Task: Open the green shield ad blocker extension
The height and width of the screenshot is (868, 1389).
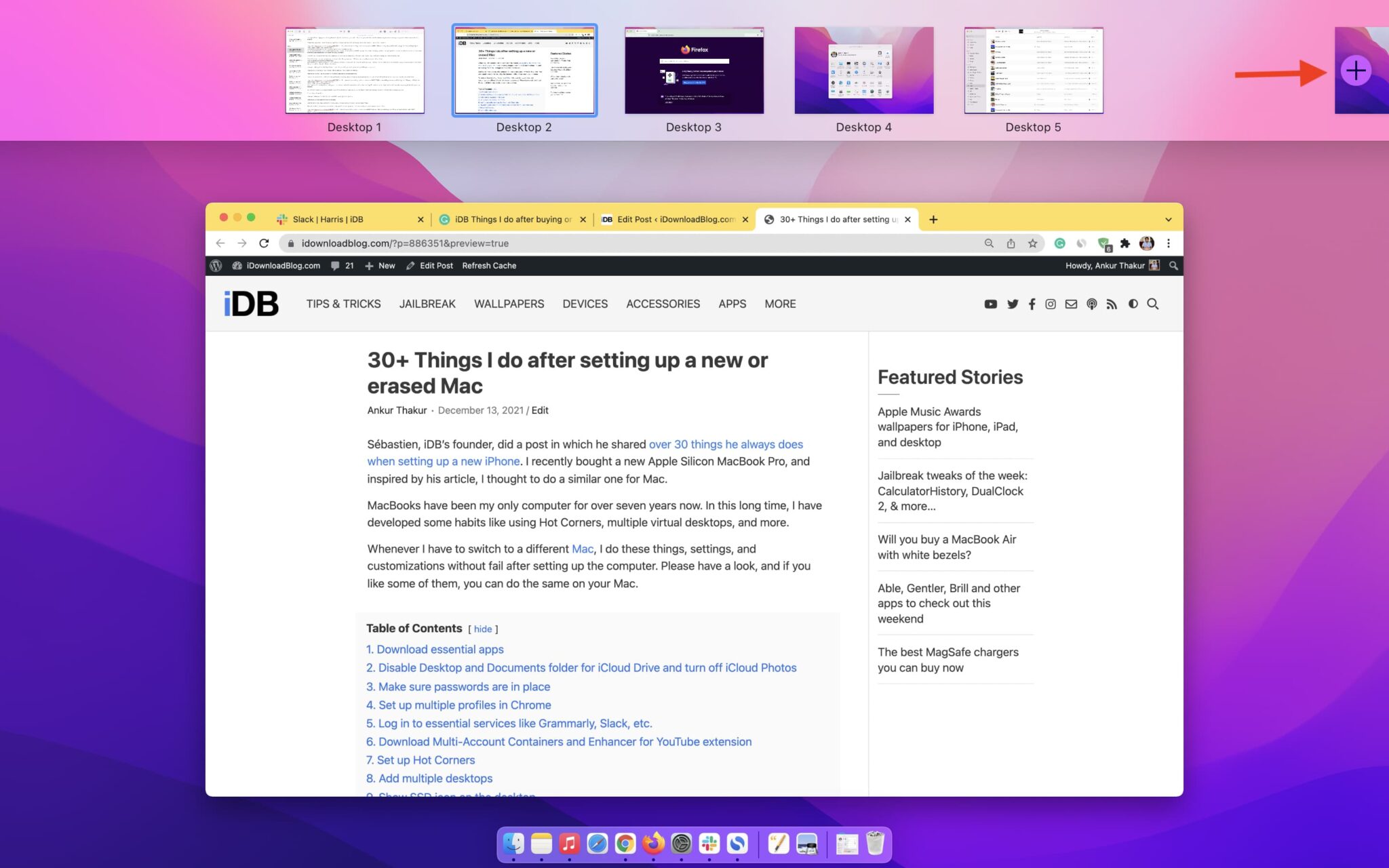Action: (1103, 244)
